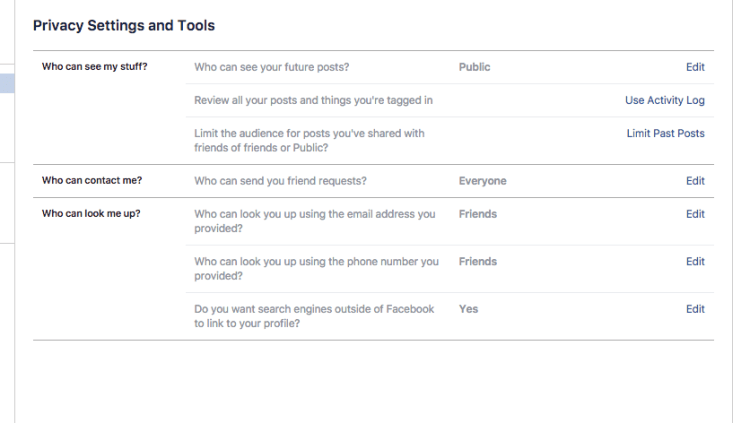
Task: Click the 'Who can look me up?' section label
Action: coord(91,214)
